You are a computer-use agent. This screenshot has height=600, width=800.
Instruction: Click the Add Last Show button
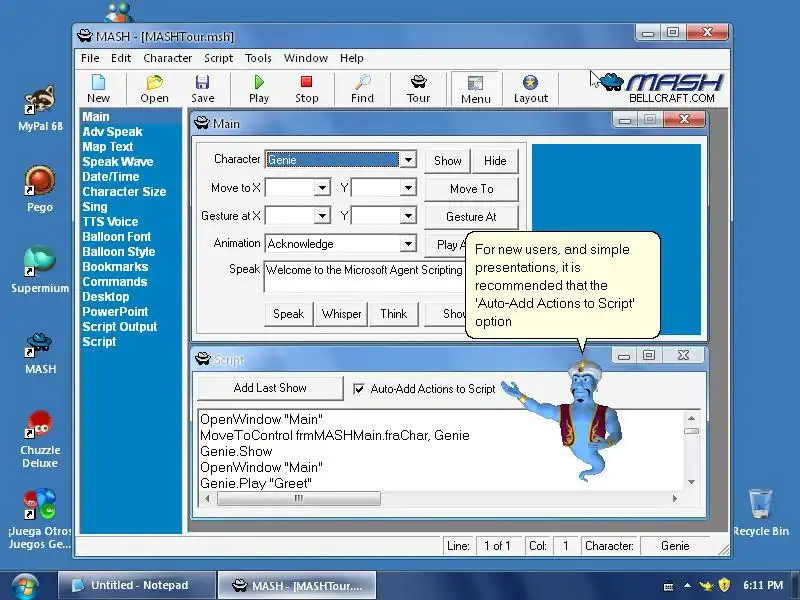click(x=270, y=388)
